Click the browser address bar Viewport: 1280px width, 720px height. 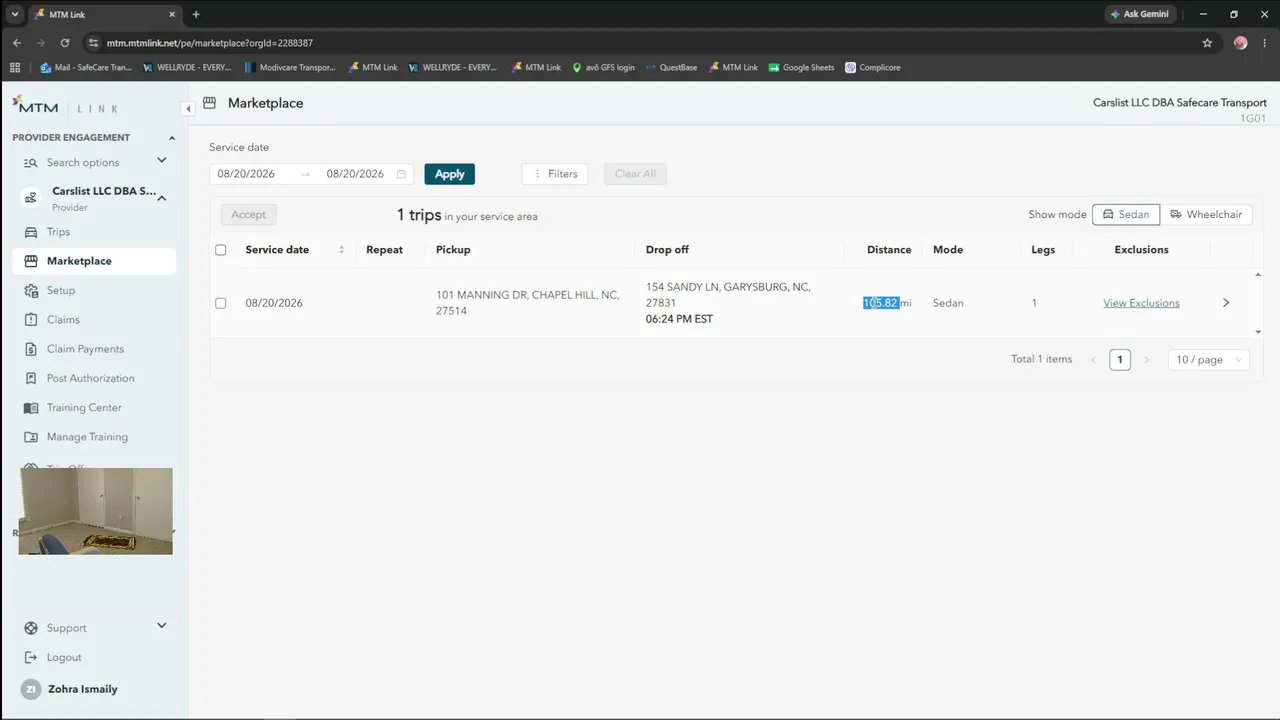coord(640,43)
